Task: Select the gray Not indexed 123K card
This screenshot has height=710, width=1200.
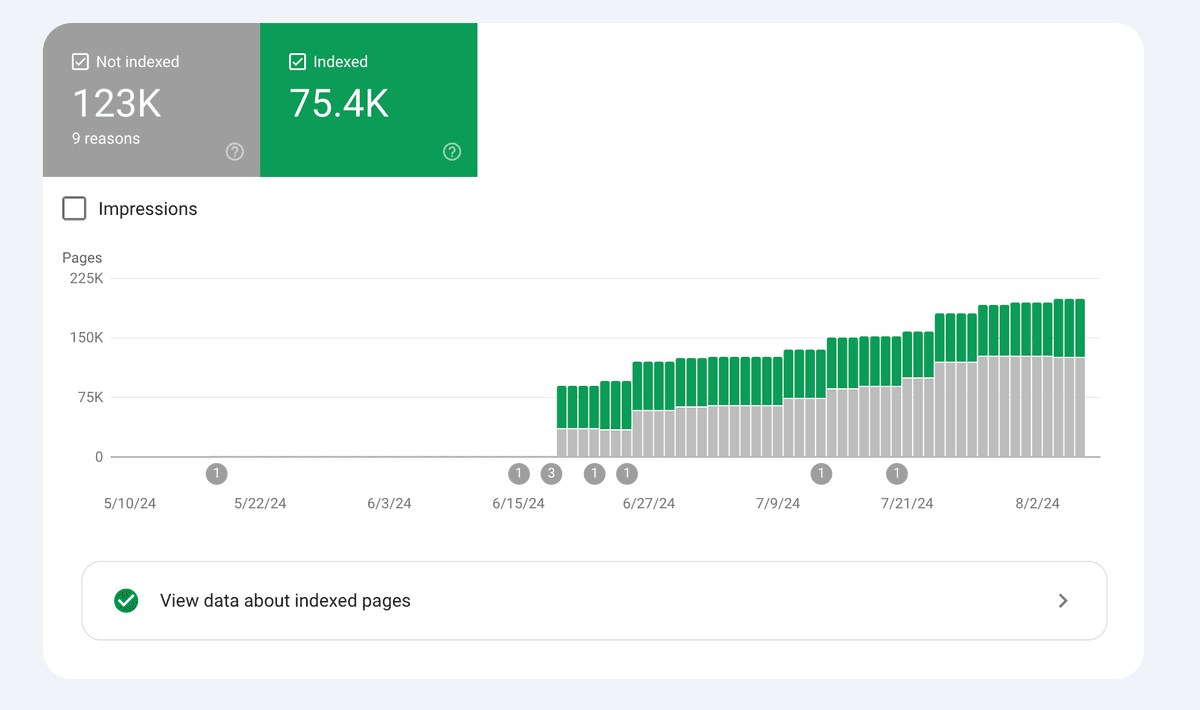Action: pos(151,100)
